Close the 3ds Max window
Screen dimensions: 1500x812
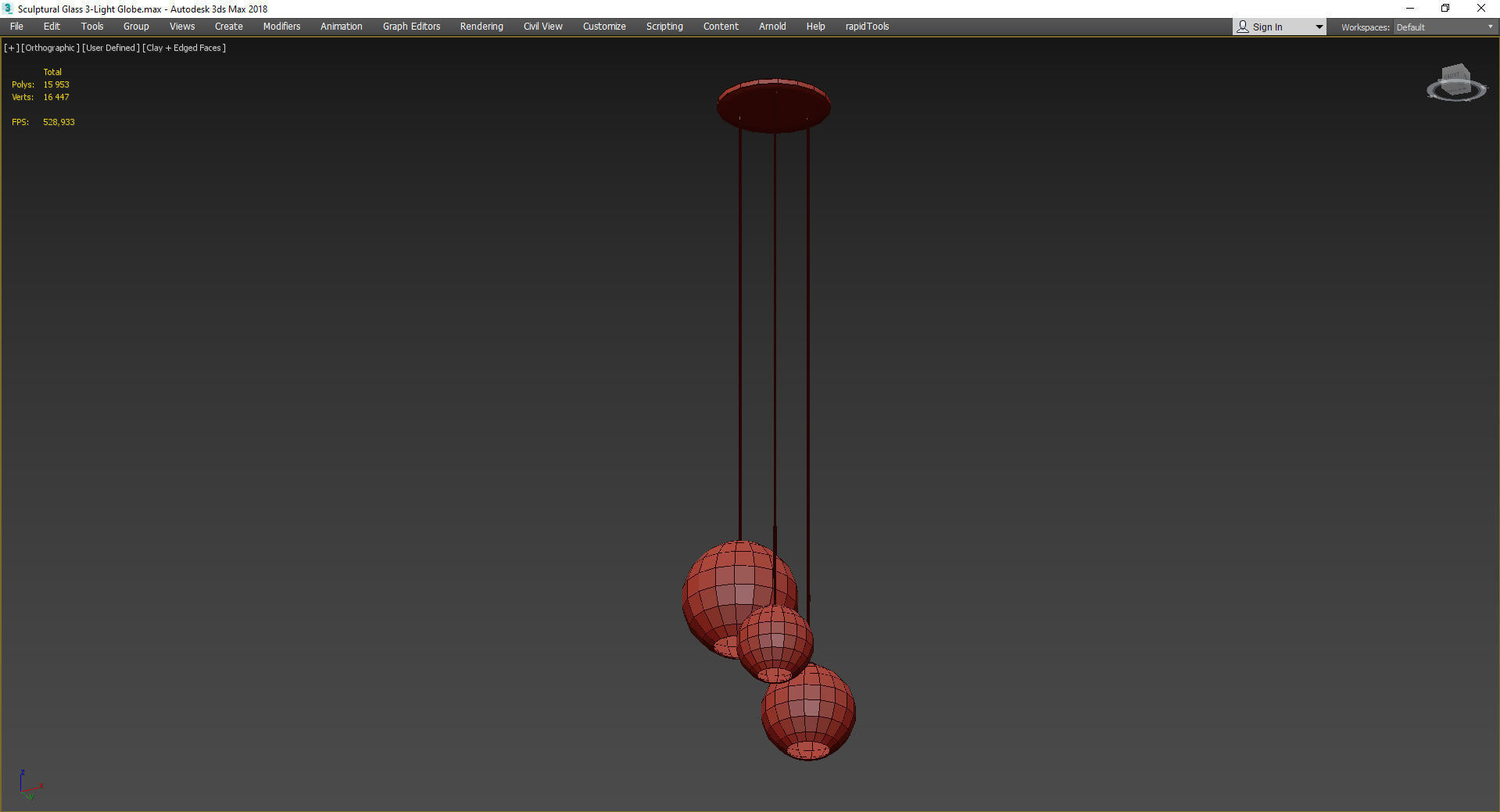pos(1480,9)
